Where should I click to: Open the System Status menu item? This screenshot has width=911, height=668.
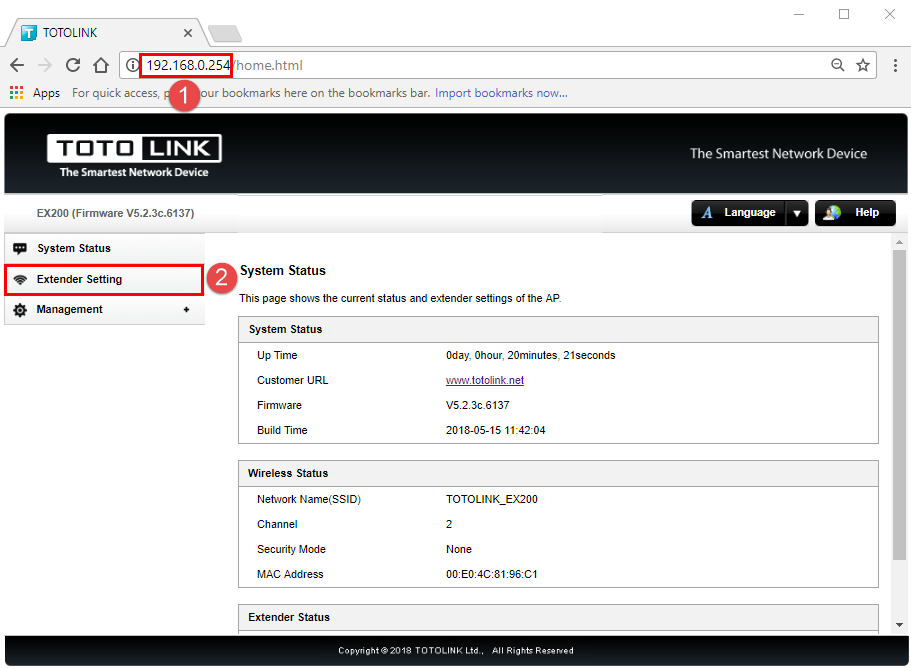tap(105, 248)
